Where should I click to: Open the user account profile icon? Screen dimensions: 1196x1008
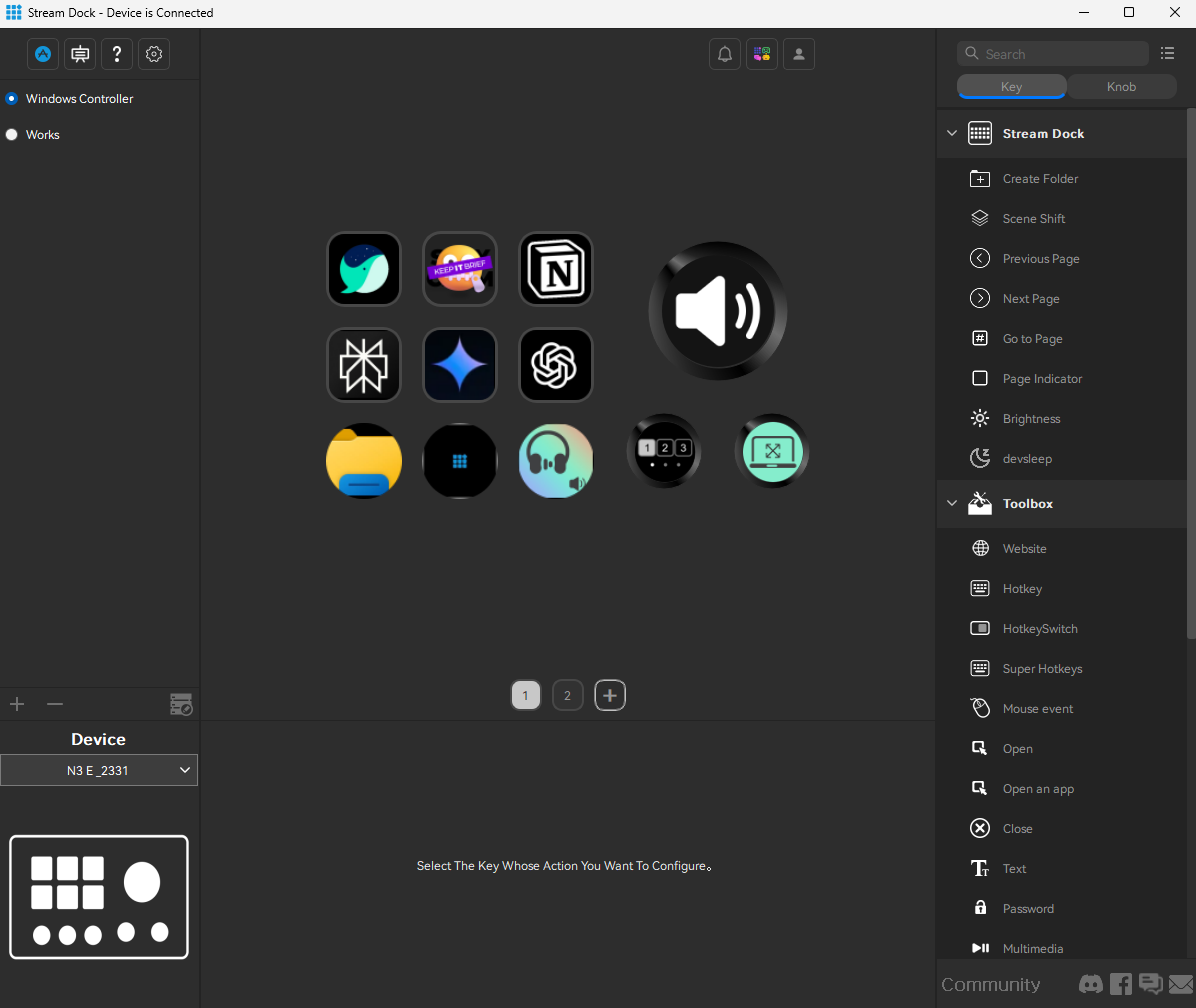point(799,54)
